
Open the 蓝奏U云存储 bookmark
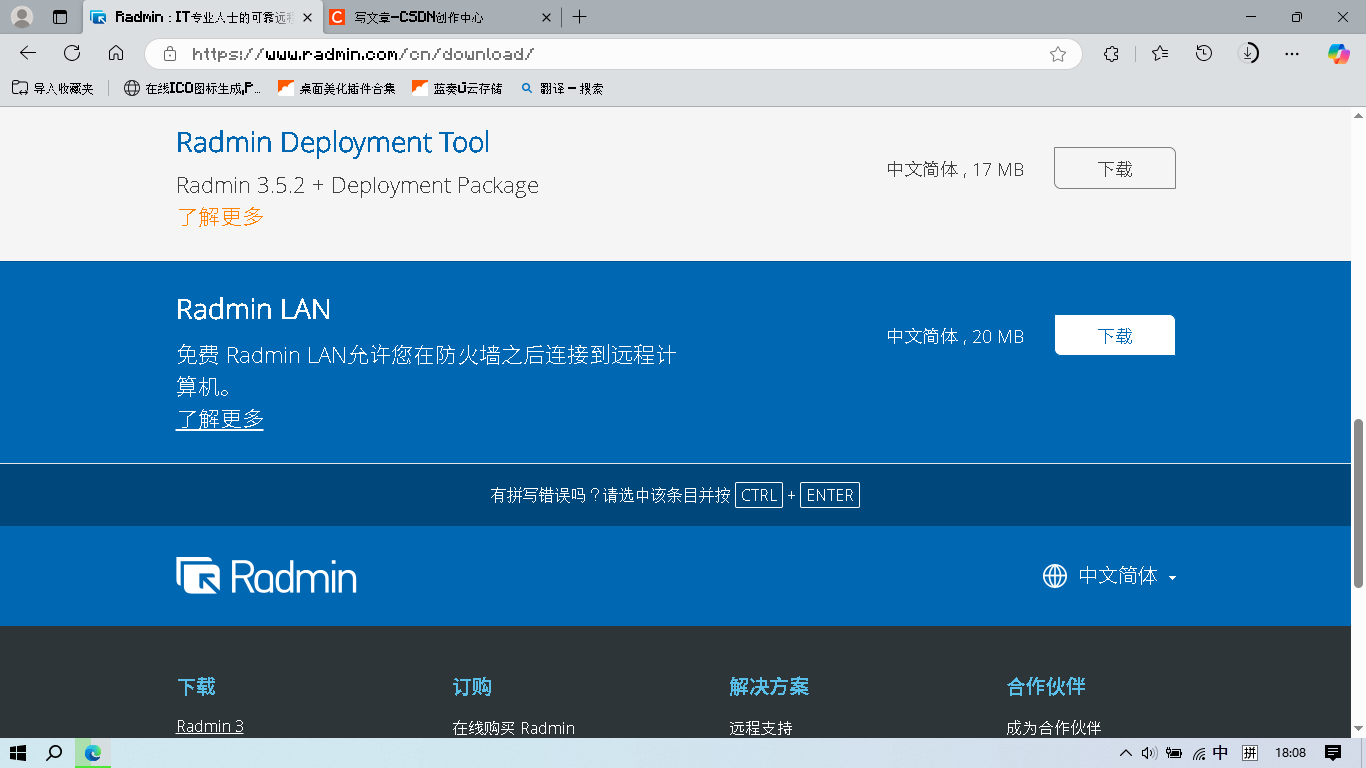click(x=457, y=88)
